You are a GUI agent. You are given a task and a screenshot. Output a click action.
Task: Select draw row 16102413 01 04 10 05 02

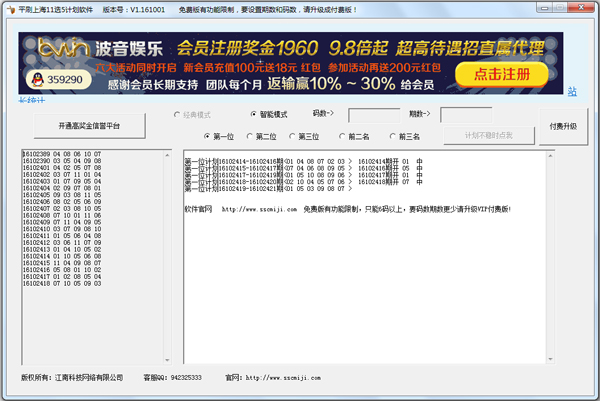coord(62,249)
